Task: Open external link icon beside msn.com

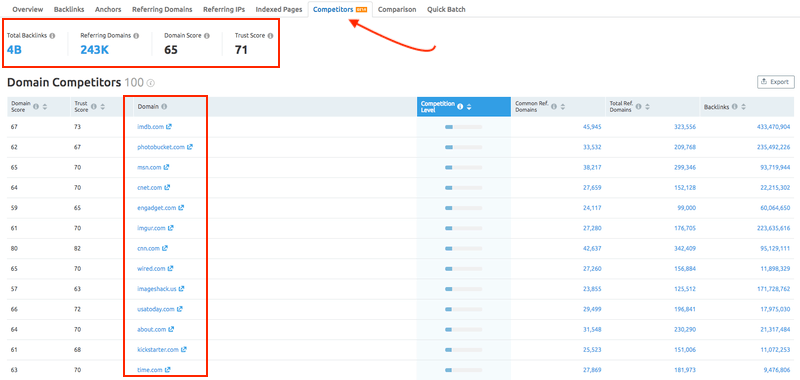Action: (166, 167)
